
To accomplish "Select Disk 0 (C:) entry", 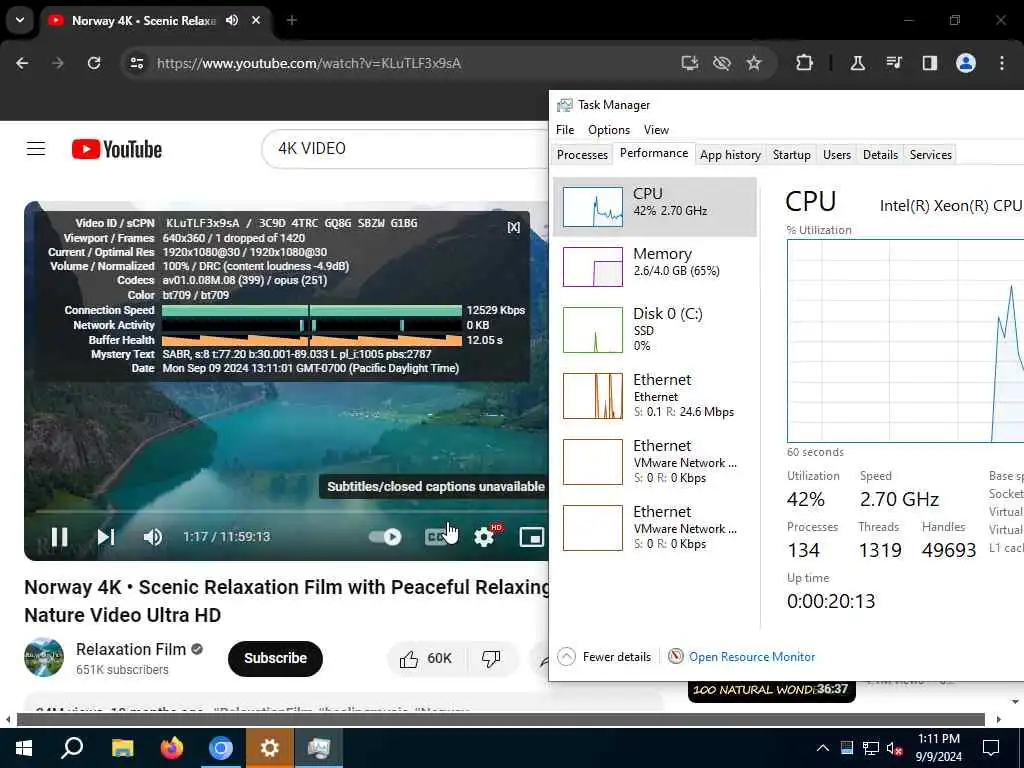I will click(654, 330).
